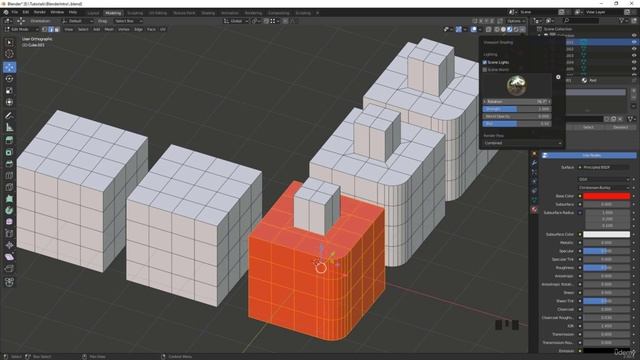The width and height of the screenshot is (640, 360).
Task: Open the Modifiers wrench properties tab
Action: point(534,163)
